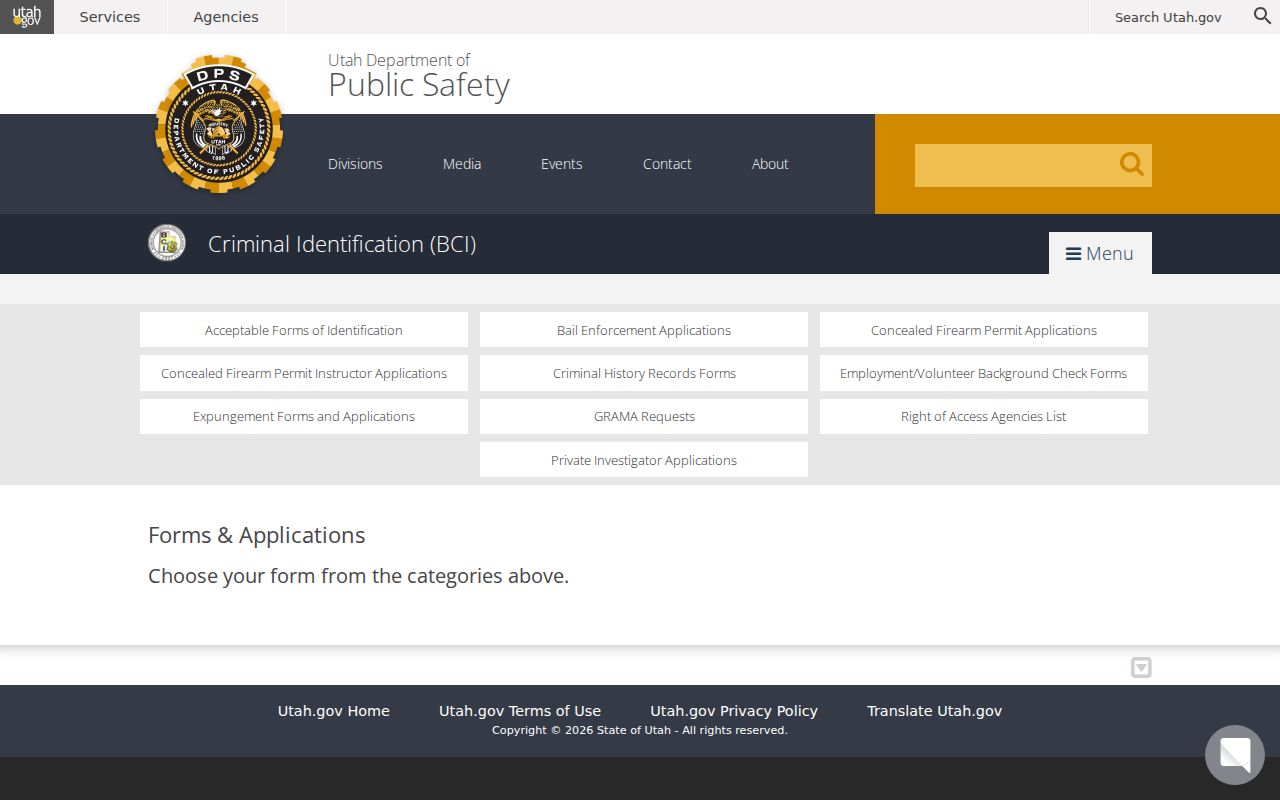Click the Search Utah.gov field
Image resolution: width=1280 pixels, height=800 pixels.
1168,17
